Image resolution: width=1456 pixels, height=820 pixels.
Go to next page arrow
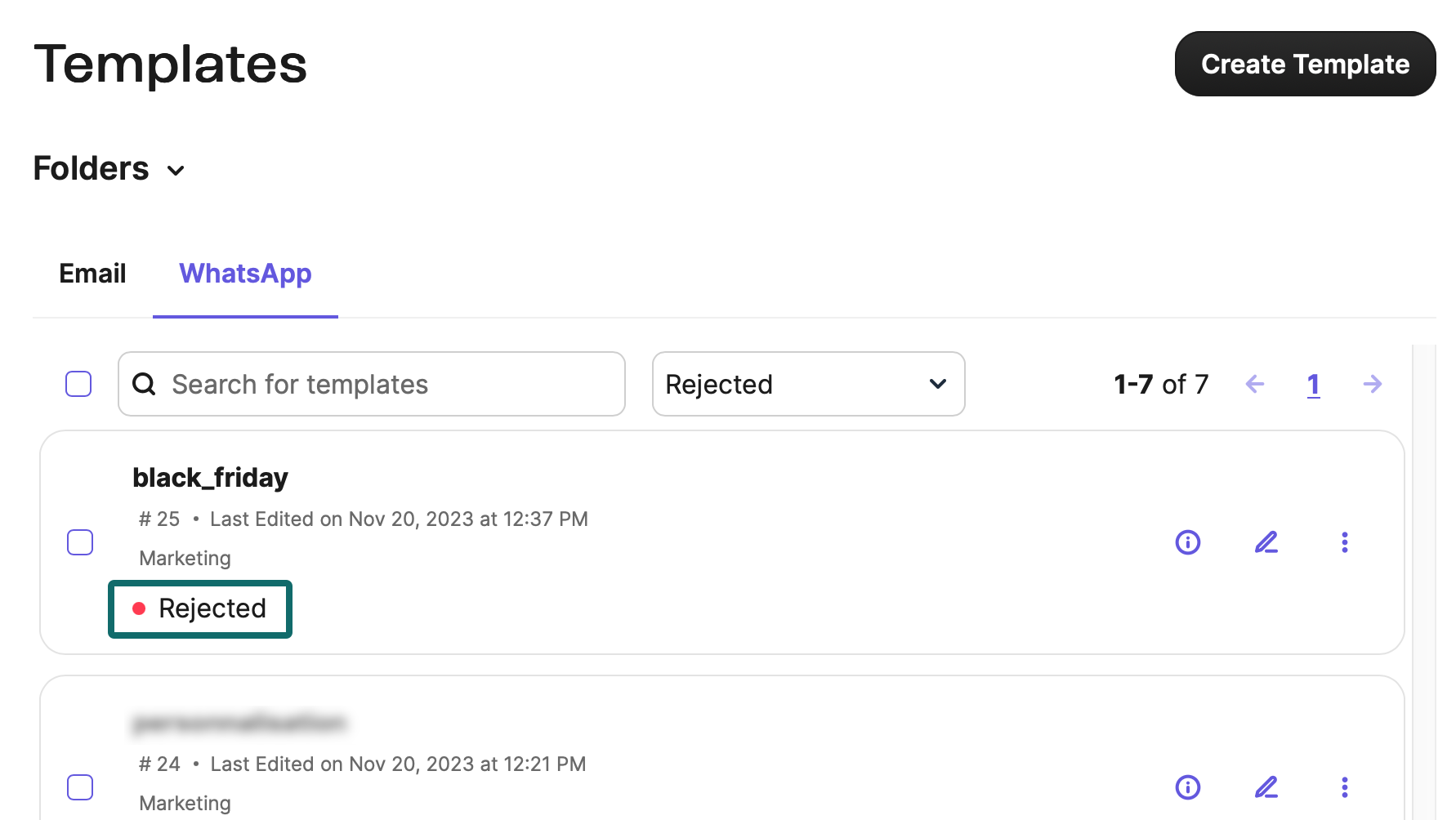1373,384
